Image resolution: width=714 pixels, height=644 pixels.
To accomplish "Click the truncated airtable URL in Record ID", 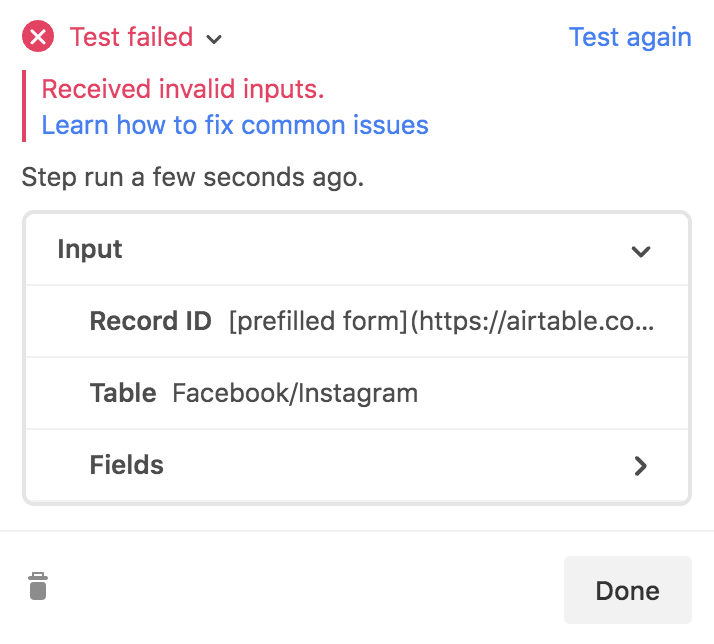I will (x=532, y=321).
